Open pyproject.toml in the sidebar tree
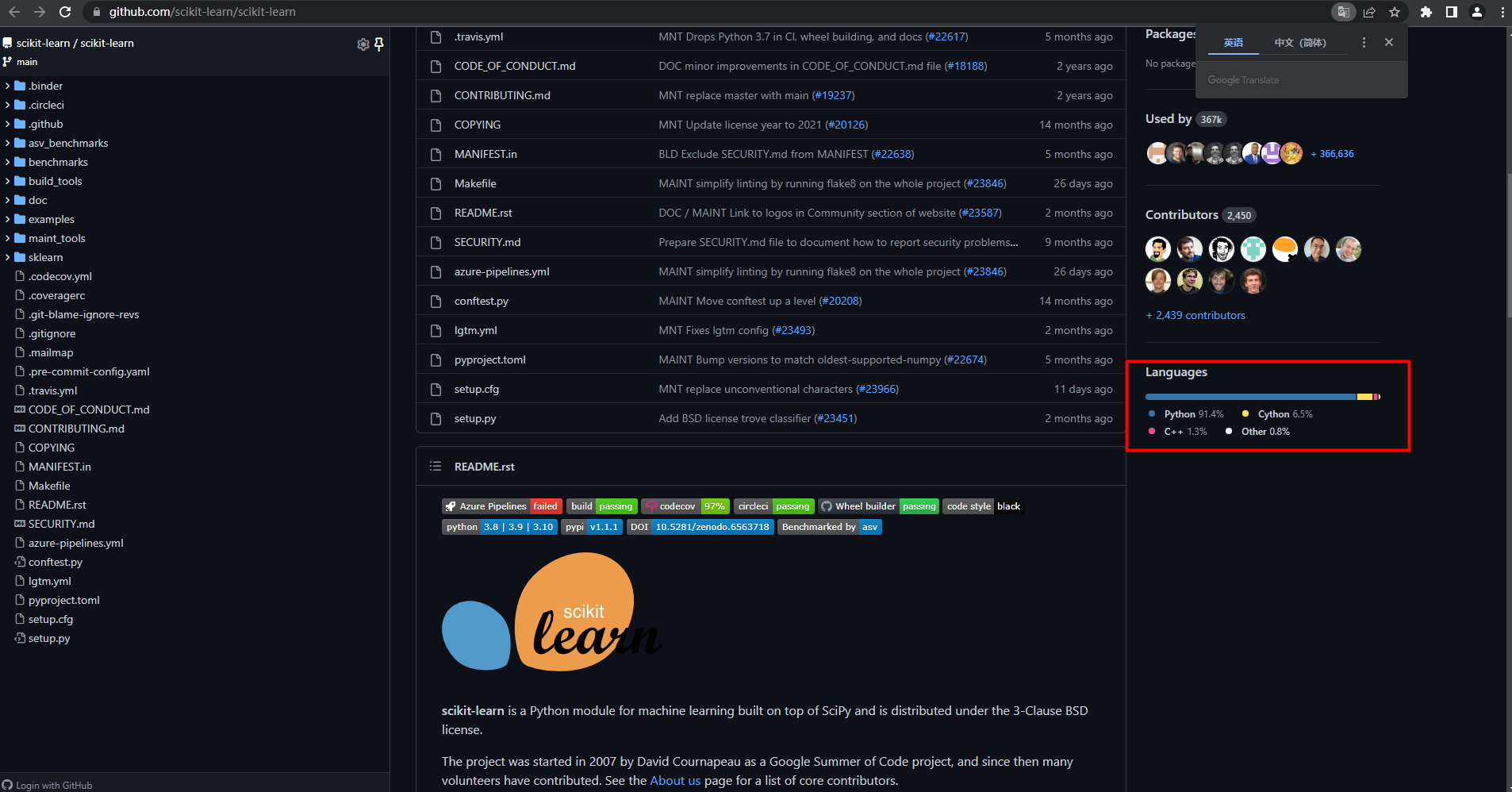Viewport: 1512px width, 792px height. click(63, 600)
